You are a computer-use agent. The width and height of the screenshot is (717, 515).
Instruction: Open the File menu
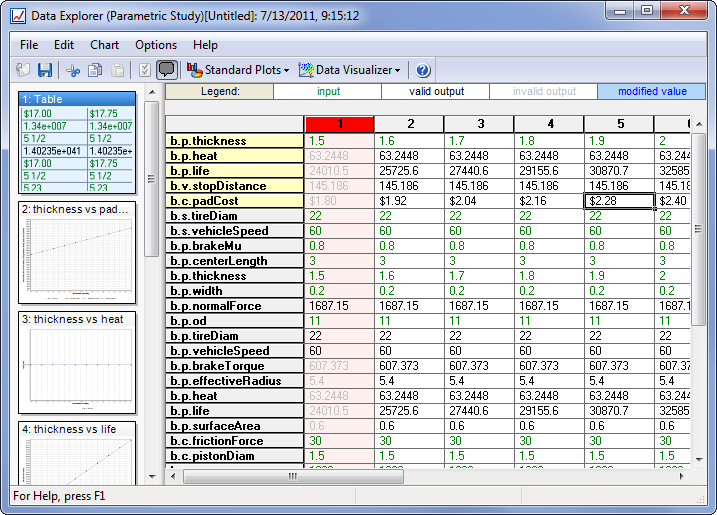tap(29, 45)
